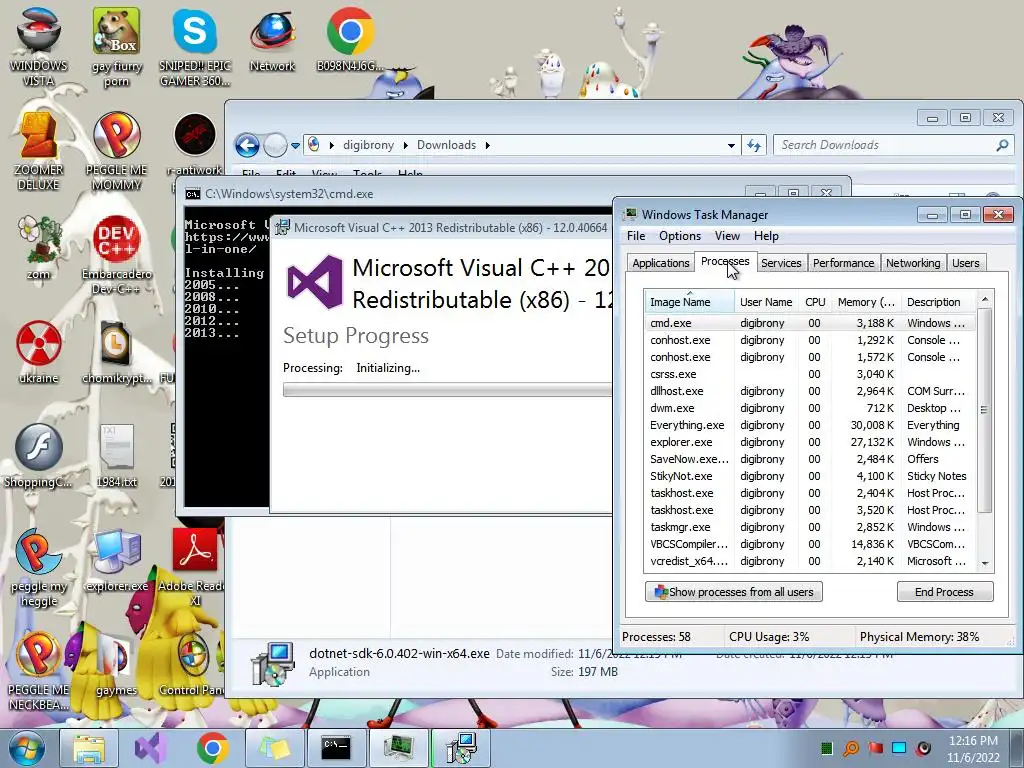Image resolution: width=1024 pixels, height=768 pixels.
Task: Select the explorer.exe process row
Action: [x=808, y=442]
